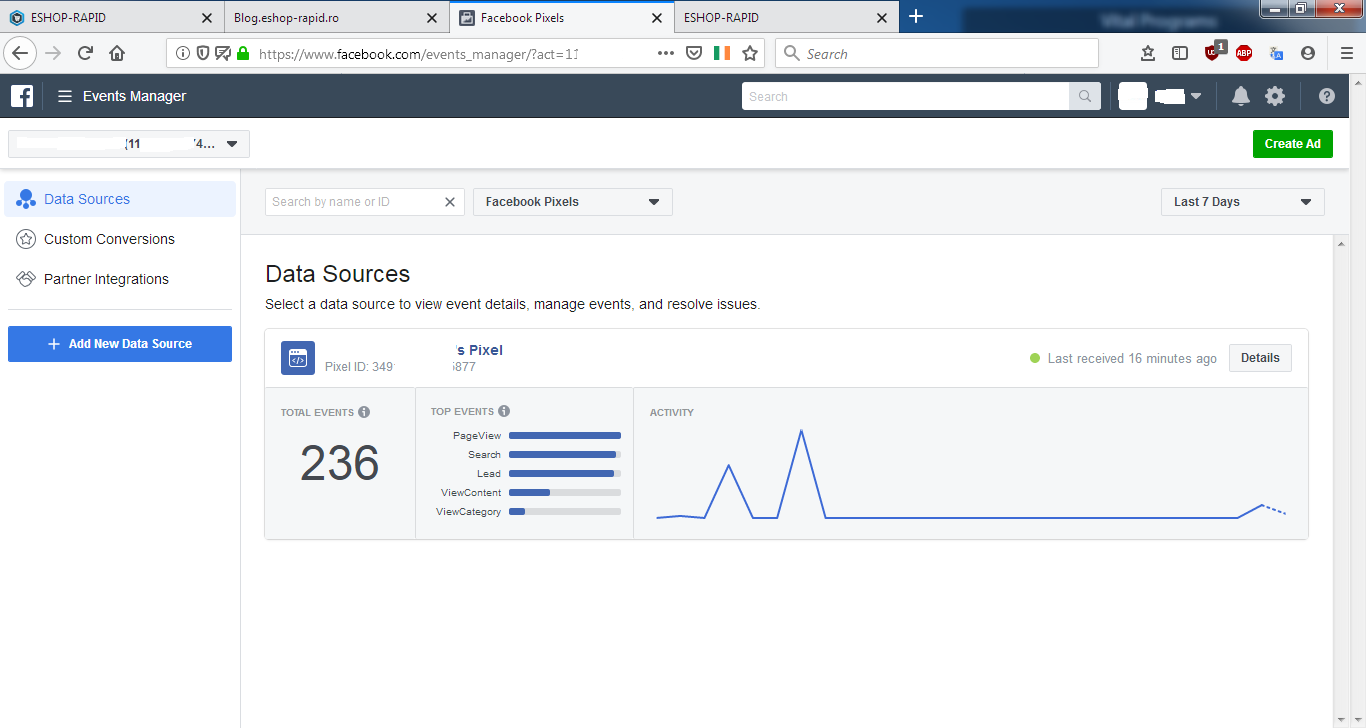Open Custom Conversions in the sidebar
The image size is (1366, 728).
tap(121, 239)
